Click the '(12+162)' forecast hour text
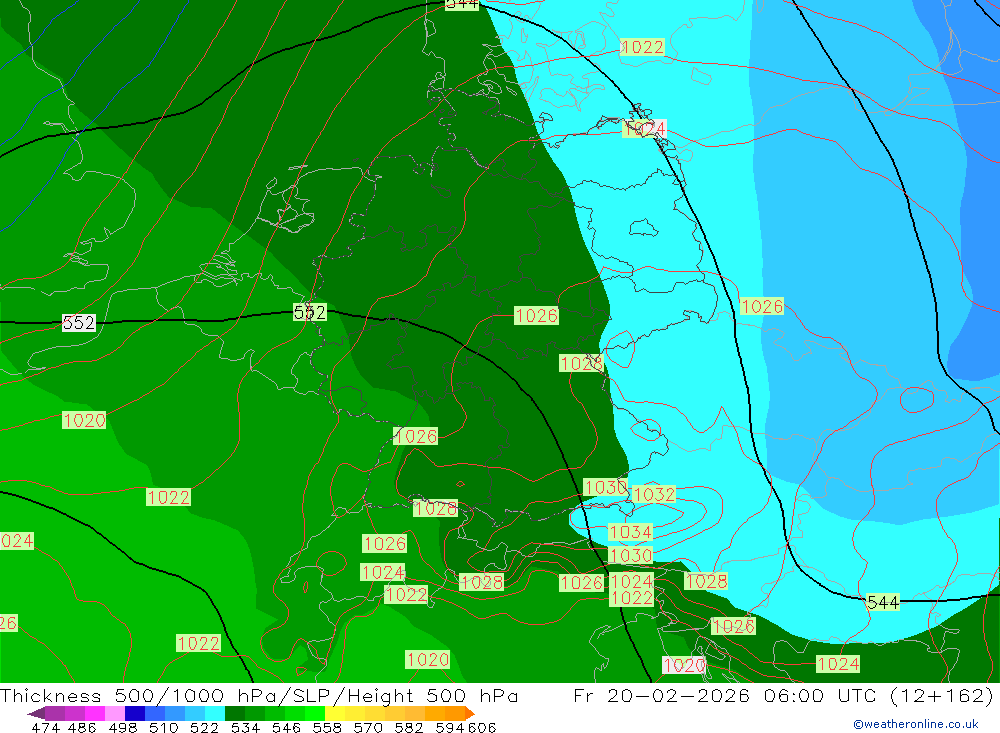Image resolution: width=1000 pixels, height=733 pixels. click(941, 695)
